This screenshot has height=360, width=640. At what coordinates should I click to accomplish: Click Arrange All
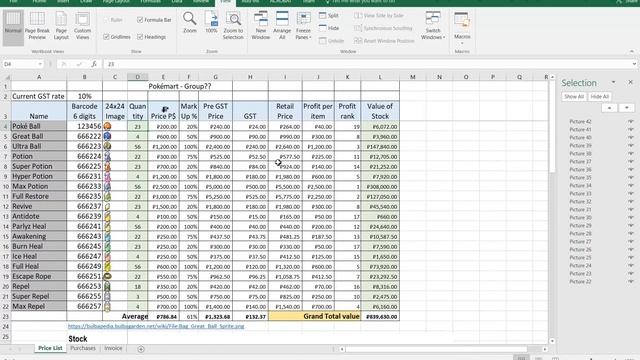282,26
